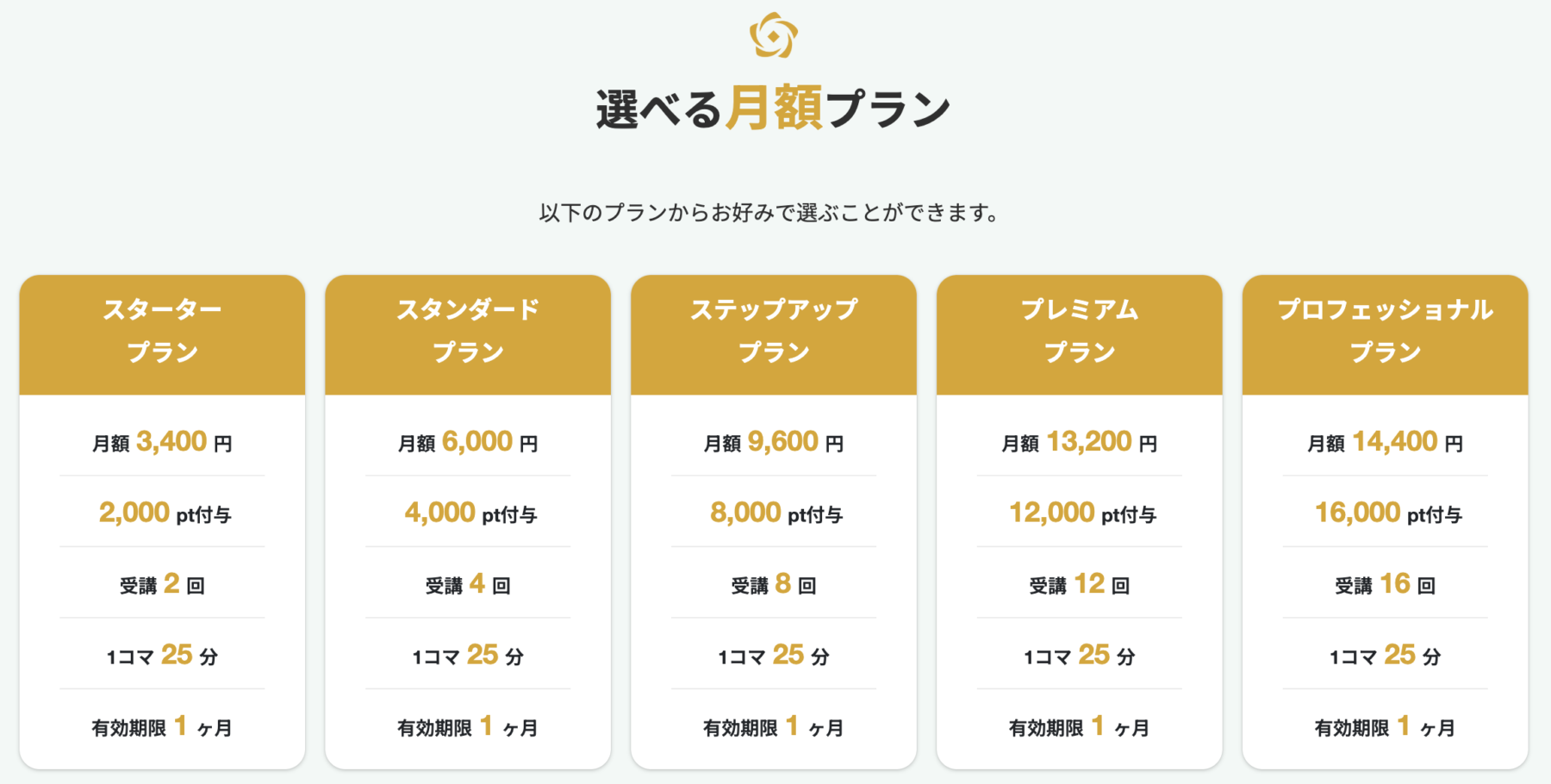Image resolution: width=1551 pixels, height=784 pixels.
Task: Select the プレミアム プラン card header
Action: (x=1080, y=335)
